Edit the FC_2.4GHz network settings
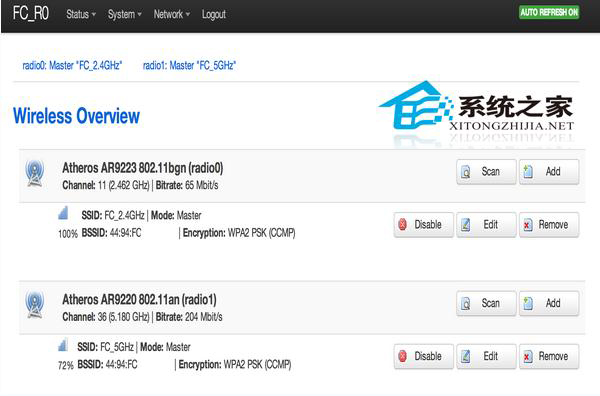The width and height of the screenshot is (600, 396). tap(486, 225)
